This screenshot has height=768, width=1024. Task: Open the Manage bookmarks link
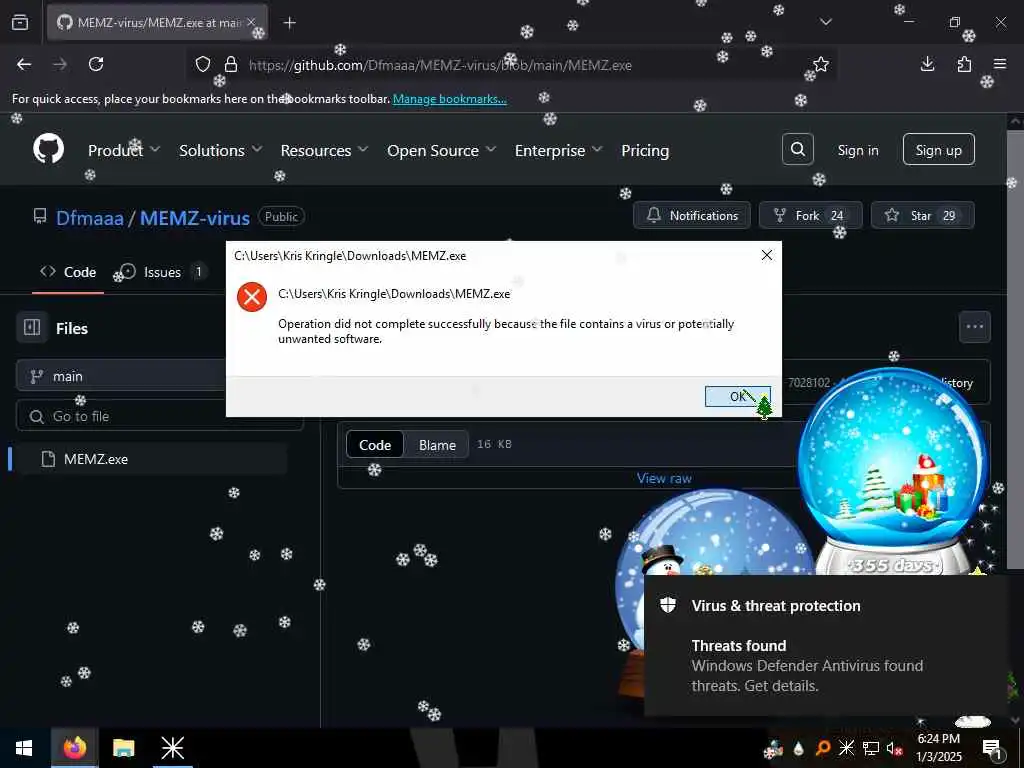coord(449,99)
